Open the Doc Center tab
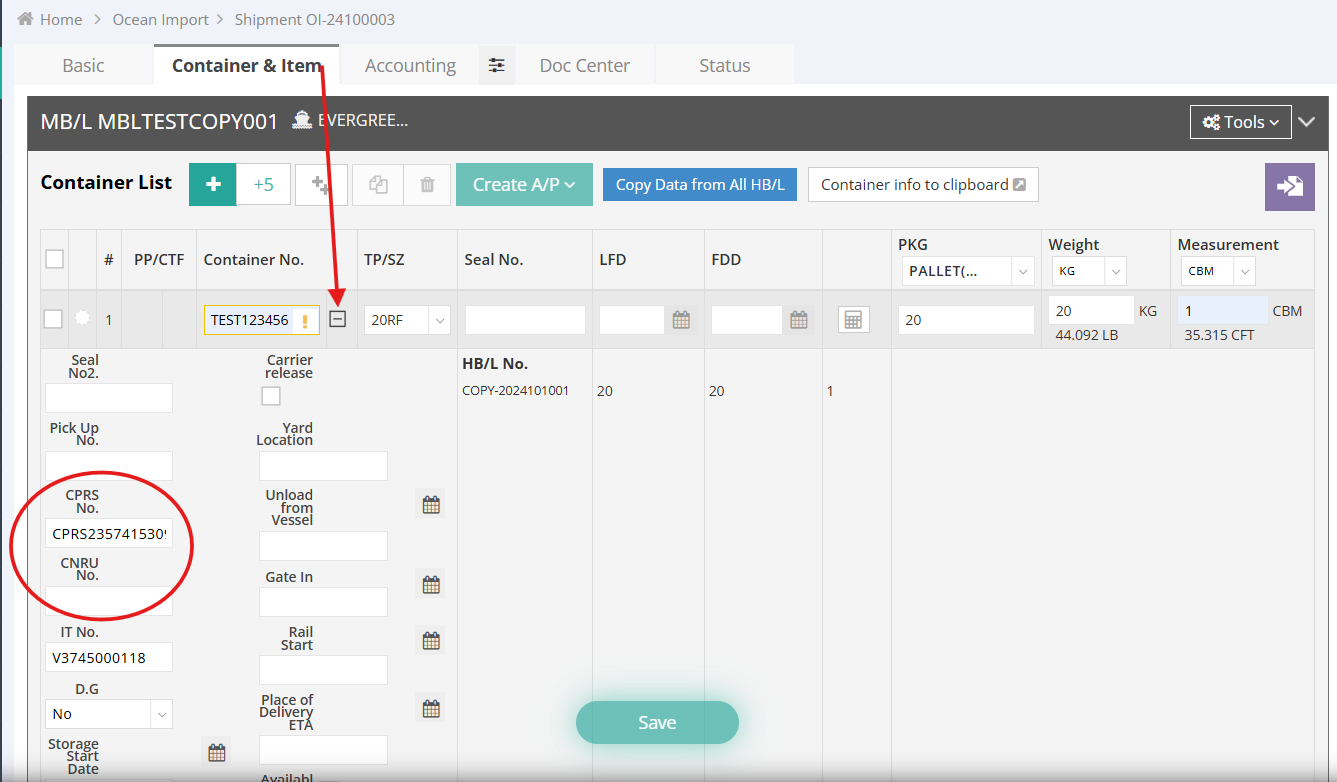 coord(584,66)
